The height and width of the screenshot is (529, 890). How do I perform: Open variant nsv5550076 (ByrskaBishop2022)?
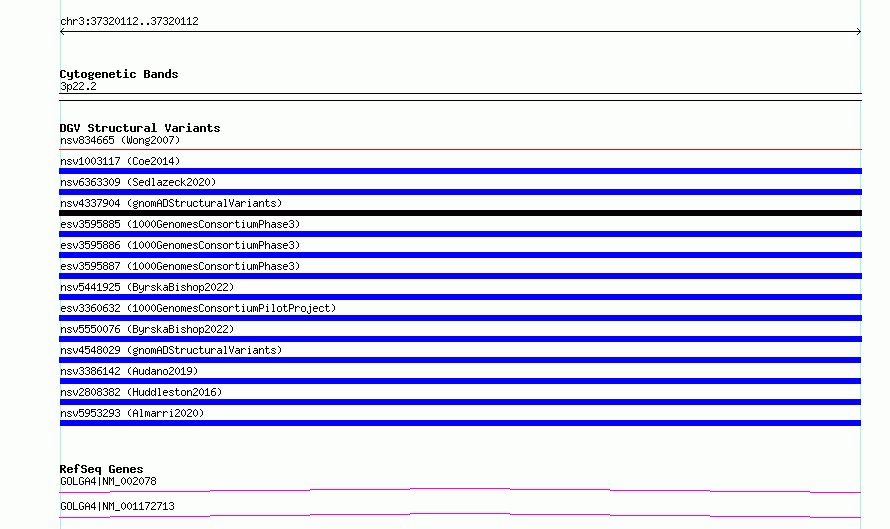tap(147, 329)
